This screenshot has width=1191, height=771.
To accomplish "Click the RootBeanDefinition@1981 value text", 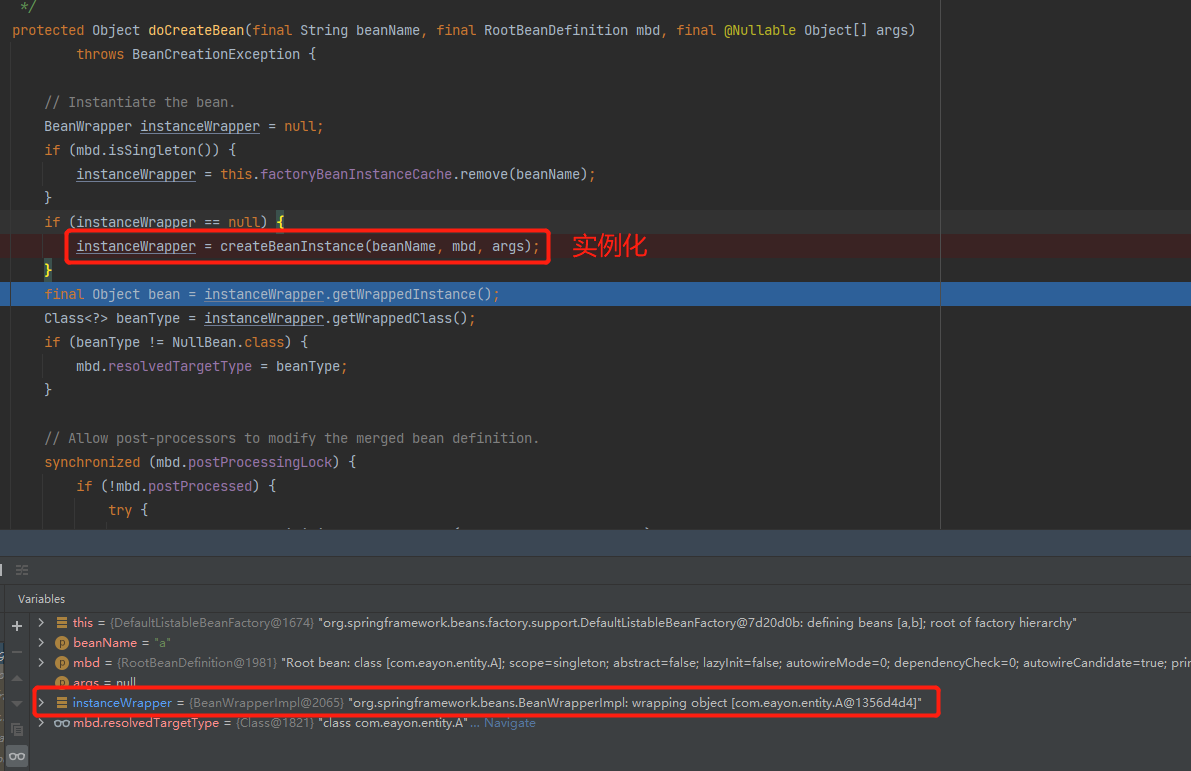I will point(197,662).
